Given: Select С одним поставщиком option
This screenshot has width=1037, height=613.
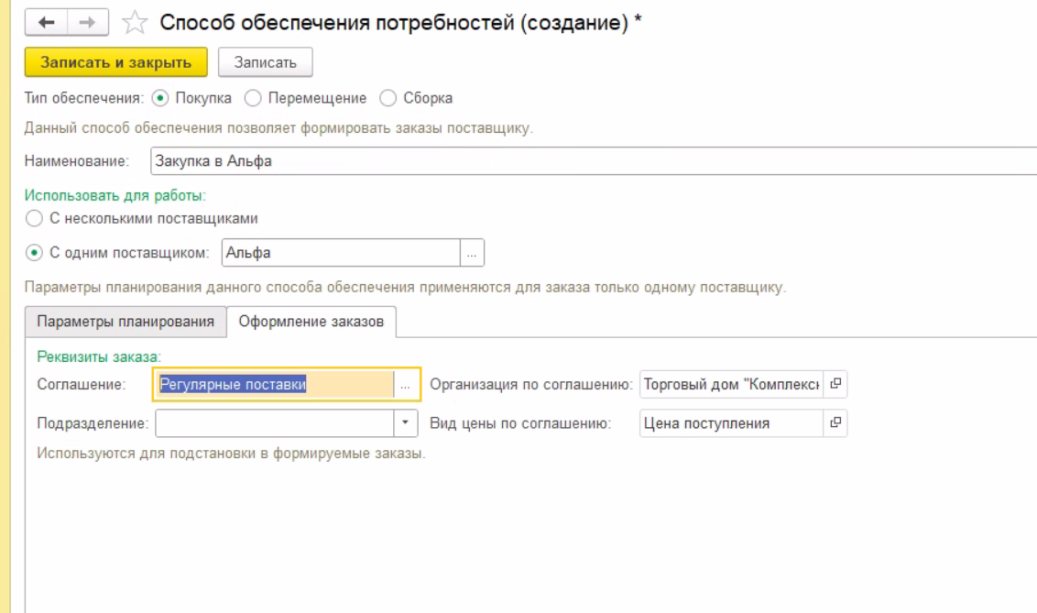Looking at the screenshot, I should coord(35,253).
